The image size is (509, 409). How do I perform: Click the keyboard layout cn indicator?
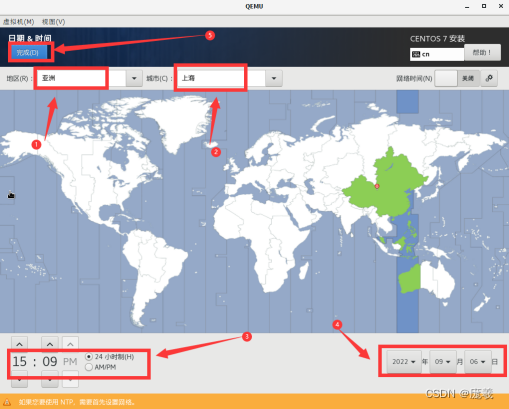click(437, 54)
